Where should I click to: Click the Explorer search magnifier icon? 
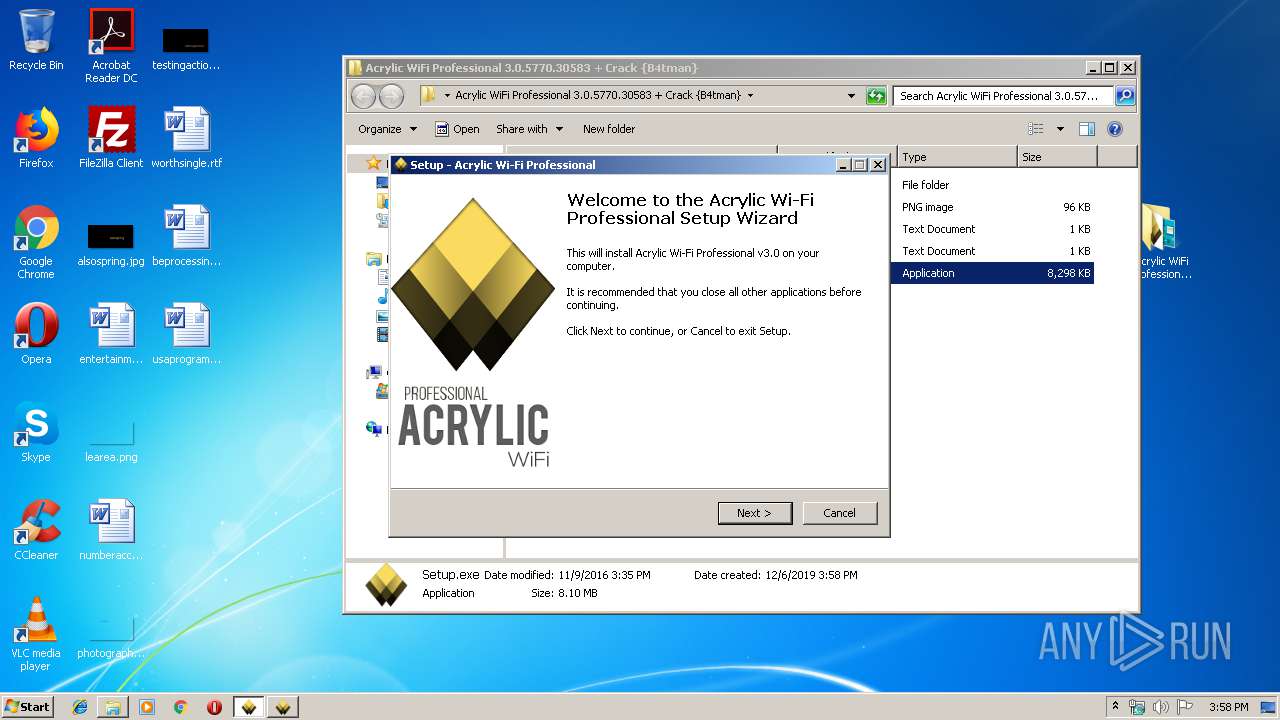[x=1125, y=96]
